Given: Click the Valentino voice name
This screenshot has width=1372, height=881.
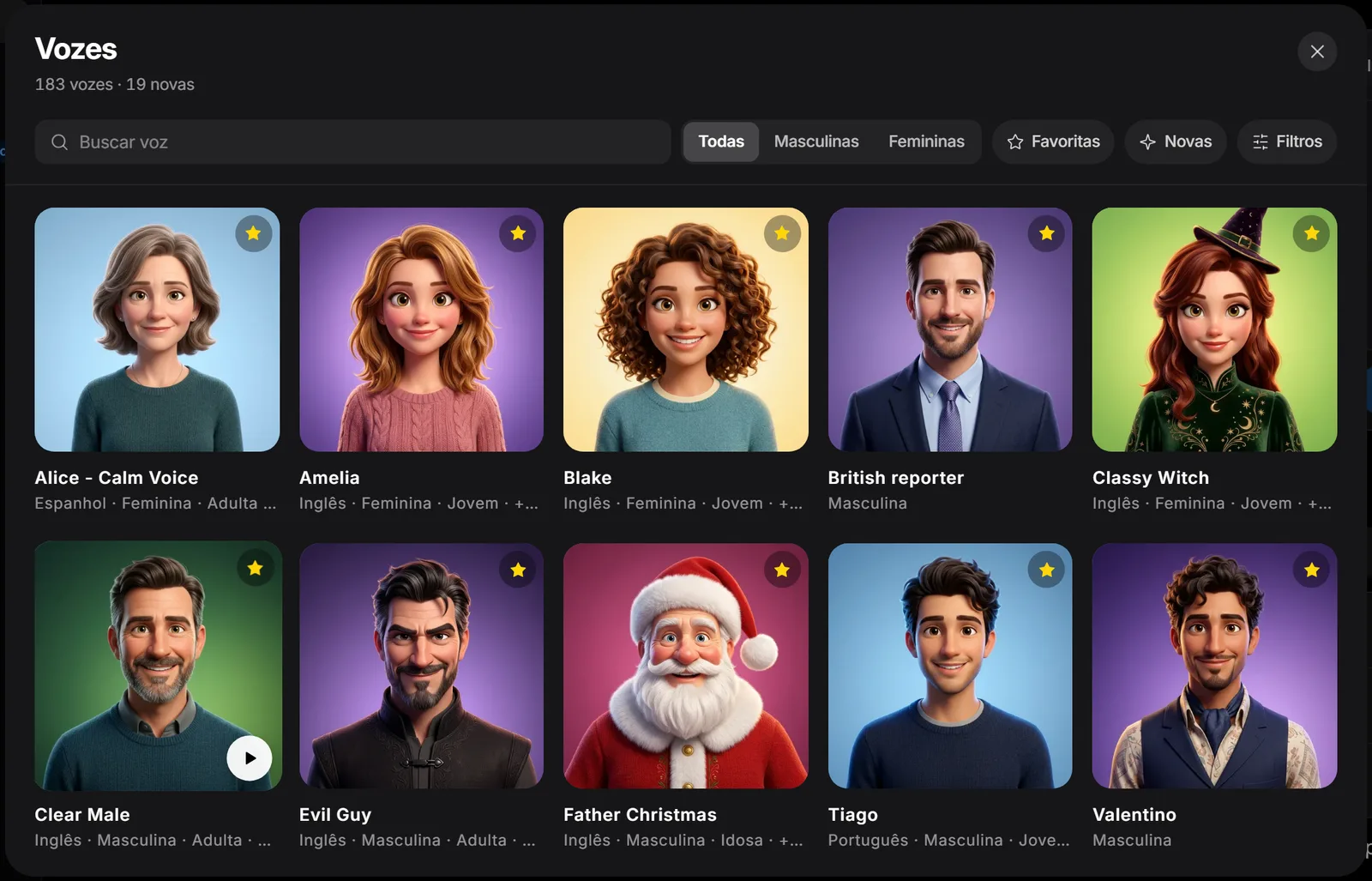Looking at the screenshot, I should [1134, 815].
